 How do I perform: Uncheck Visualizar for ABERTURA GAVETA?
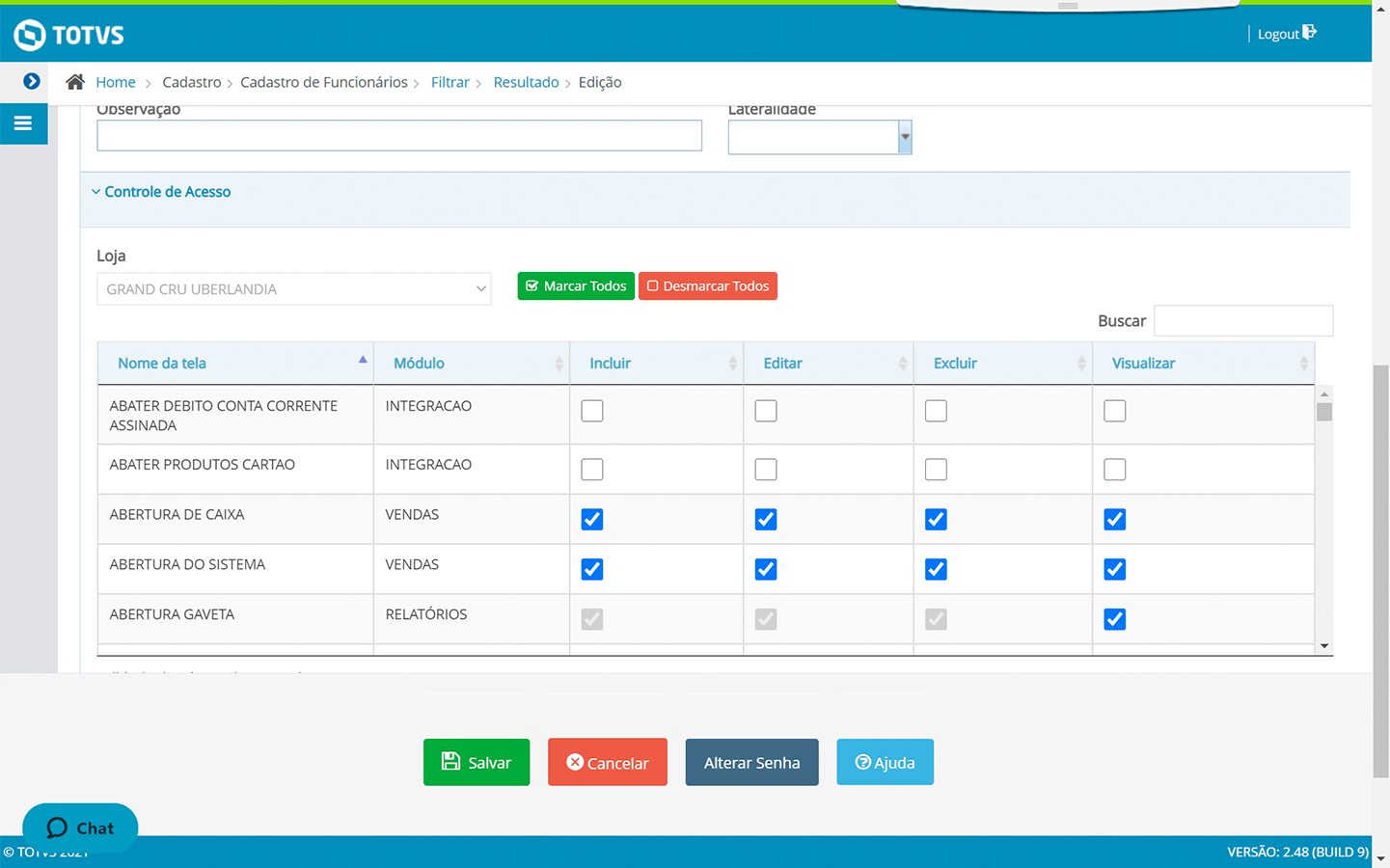[1114, 619]
